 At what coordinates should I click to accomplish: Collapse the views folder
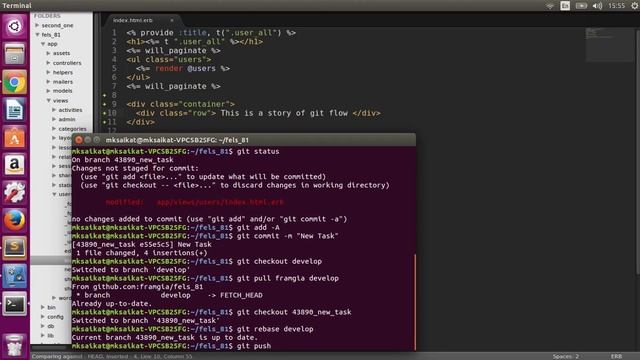pos(48,100)
